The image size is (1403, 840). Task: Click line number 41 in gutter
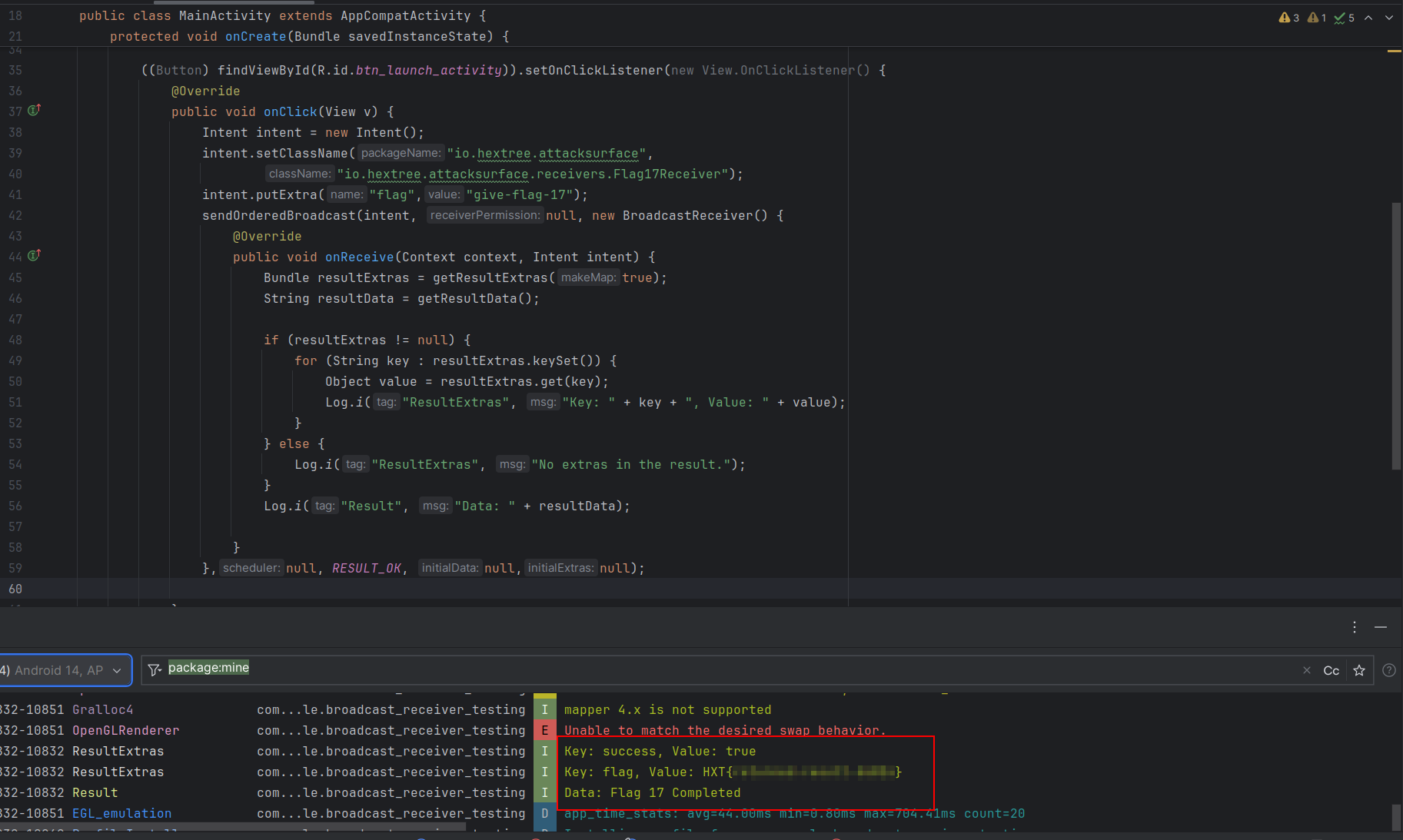click(x=15, y=194)
